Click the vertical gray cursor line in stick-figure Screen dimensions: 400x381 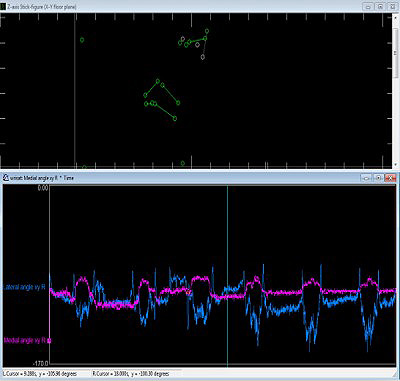coord(75,90)
